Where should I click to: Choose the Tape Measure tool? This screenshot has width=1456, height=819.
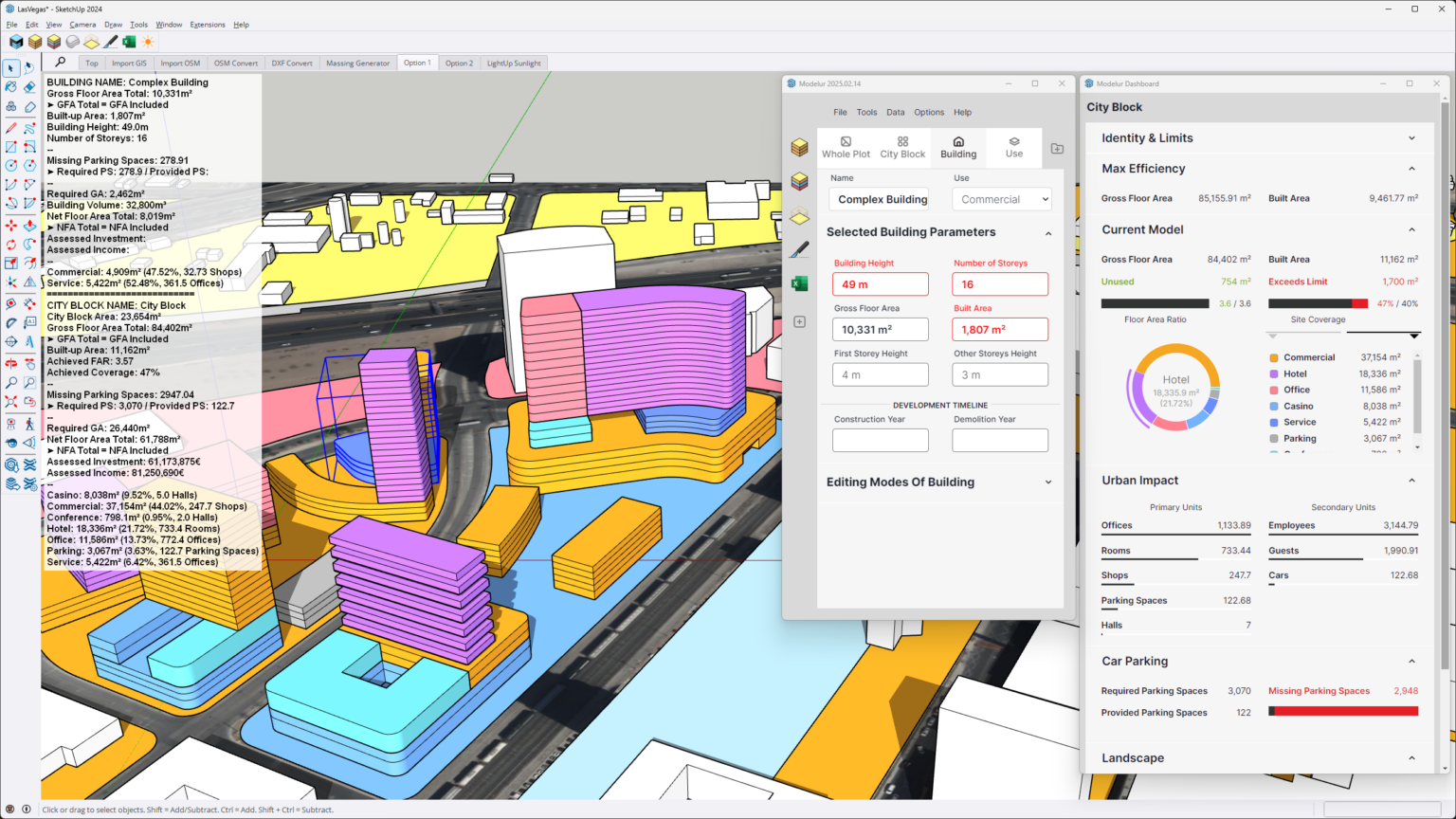pos(11,302)
